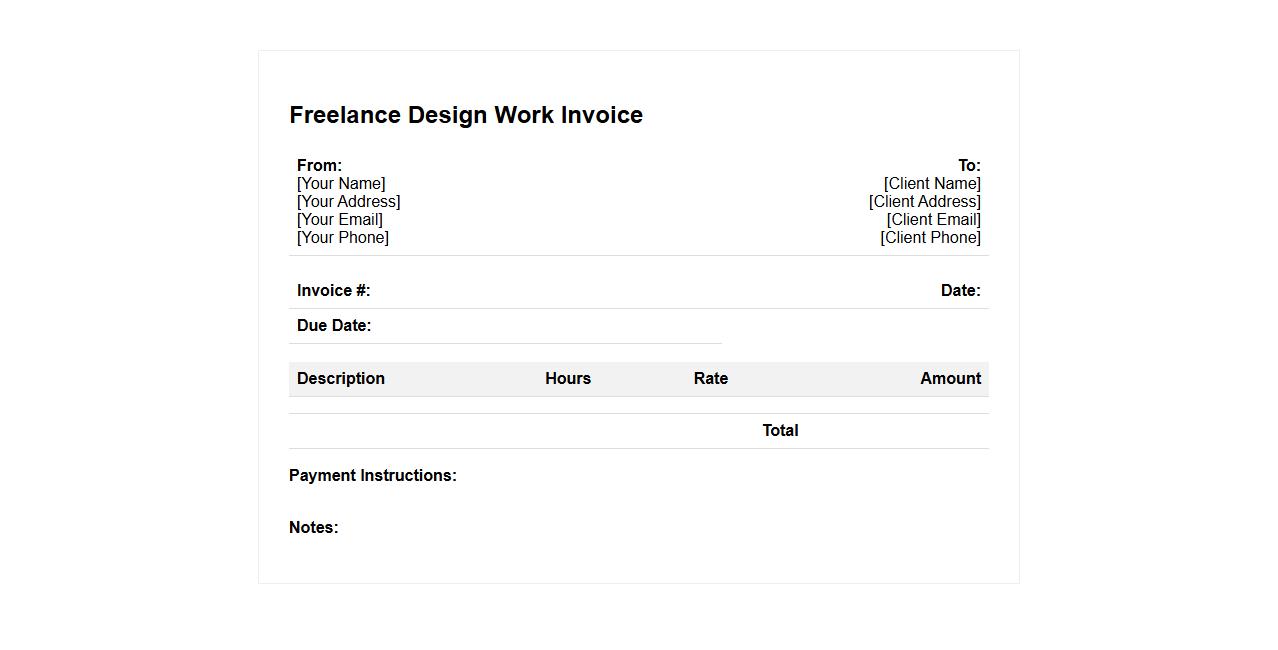
Task: Click the Total label in table
Action: point(780,431)
